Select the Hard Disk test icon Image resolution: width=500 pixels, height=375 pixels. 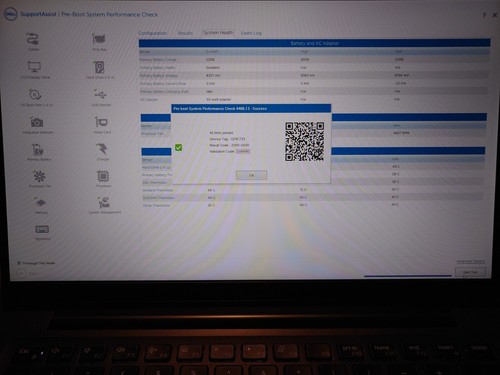coord(100,67)
